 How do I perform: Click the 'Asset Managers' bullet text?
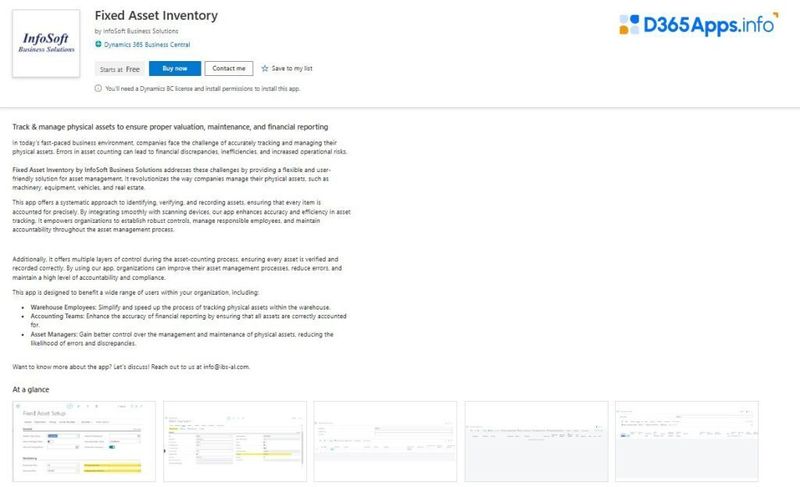coord(182,339)
